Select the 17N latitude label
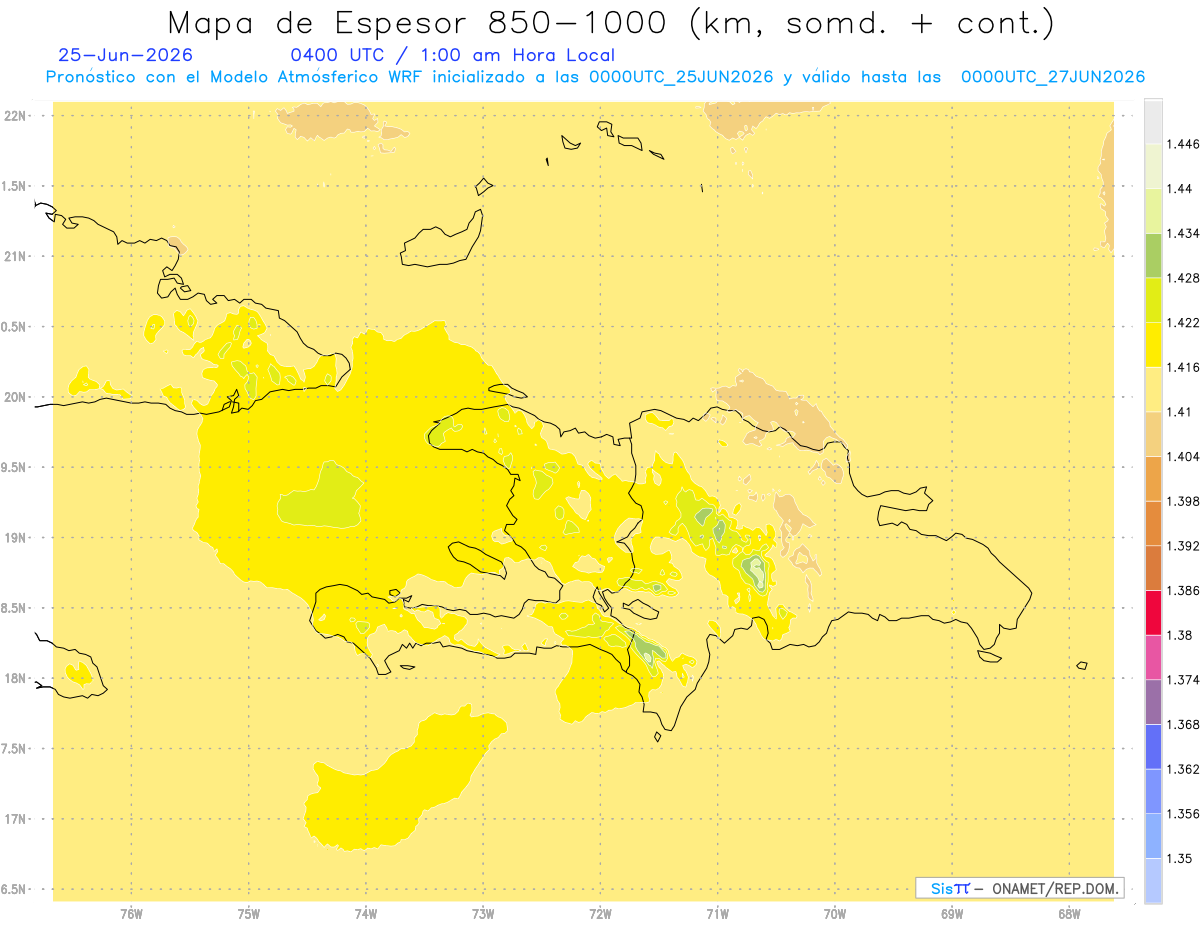 click(15, 819)
